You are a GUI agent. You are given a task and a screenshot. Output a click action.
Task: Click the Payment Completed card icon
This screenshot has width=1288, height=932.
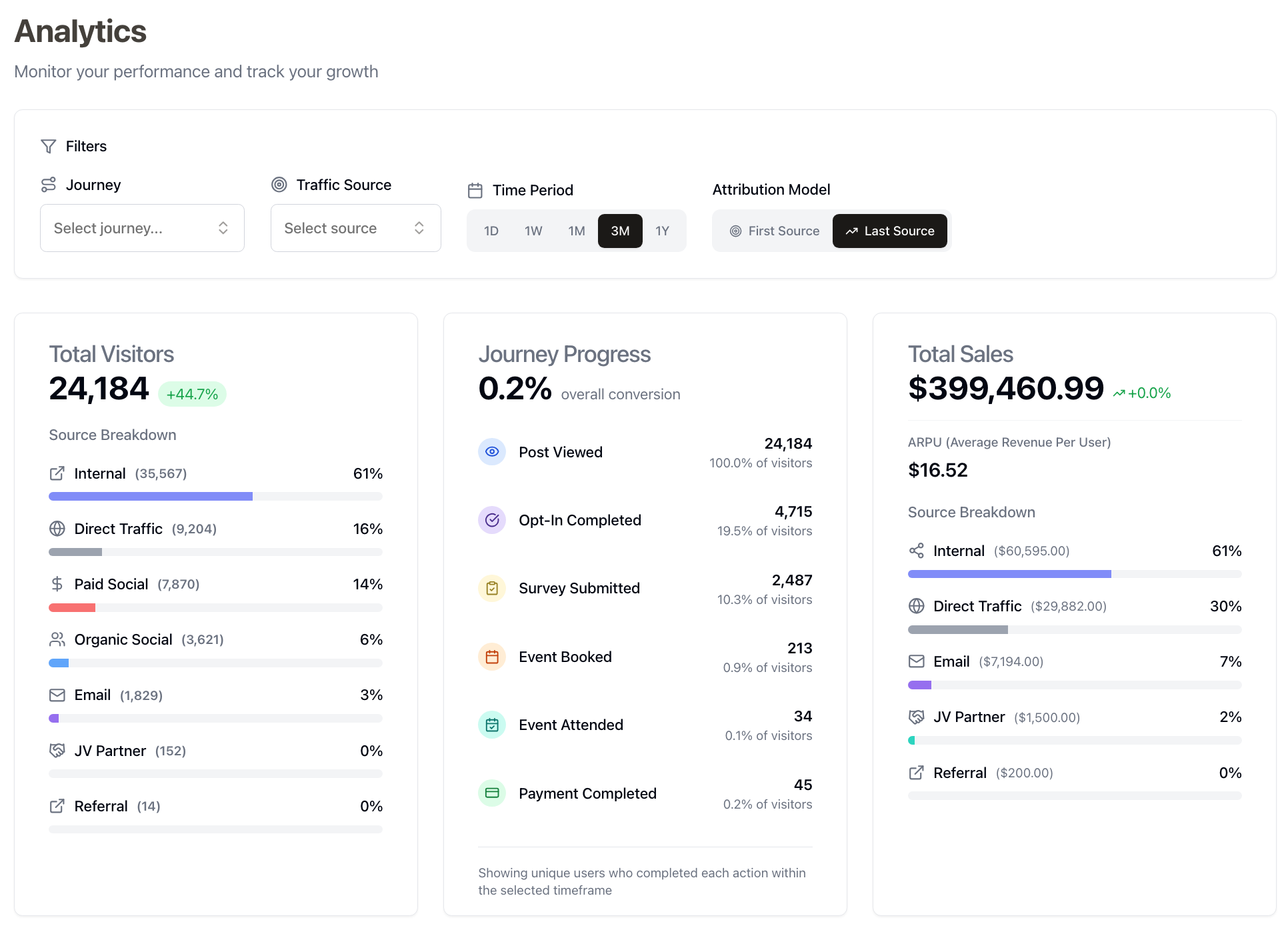click(x=492, y=793)
